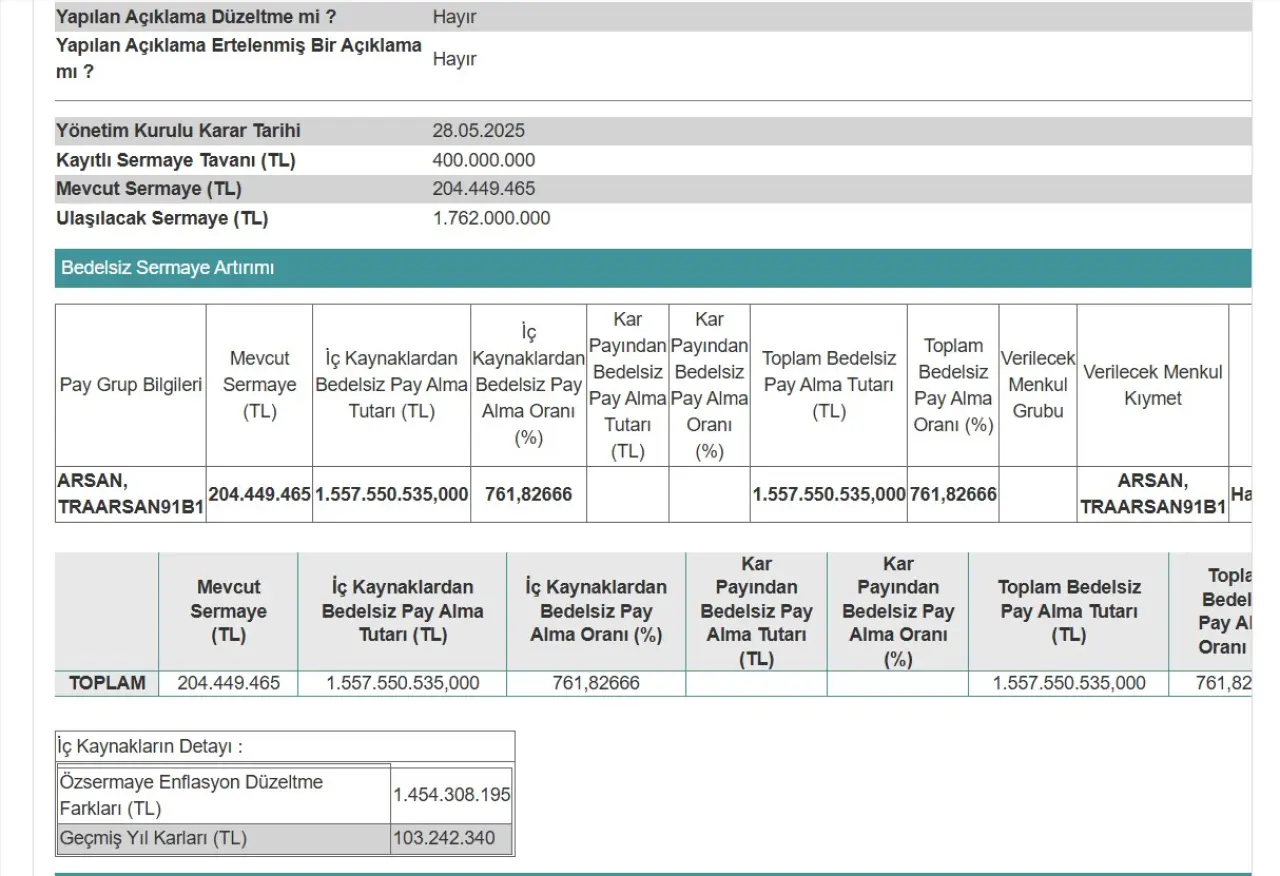Screen dimensions: 1280x876
Task: Select the İç Kaynakların Detayı heading
Action: click(x=150, y=746)
